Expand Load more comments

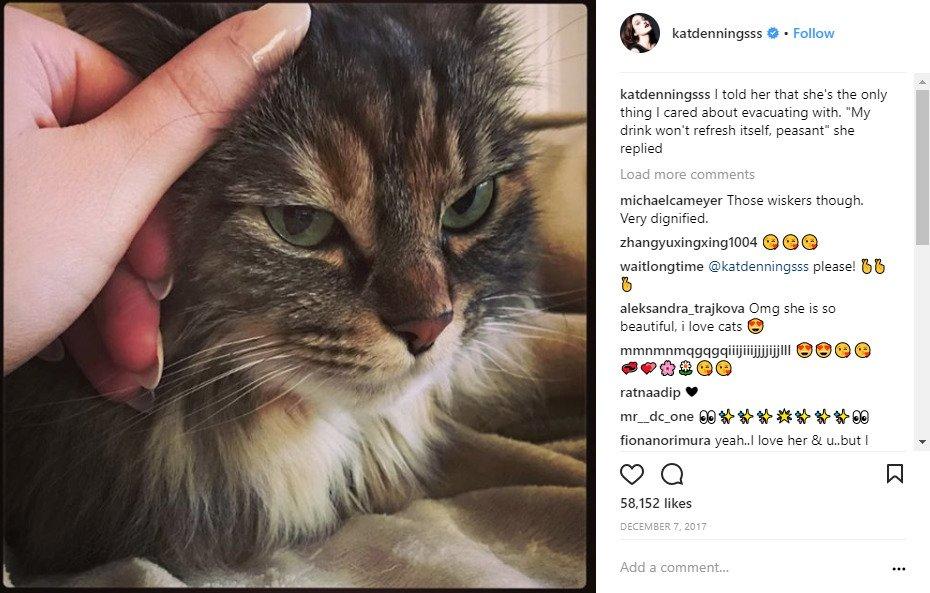(x=688, y=174)
